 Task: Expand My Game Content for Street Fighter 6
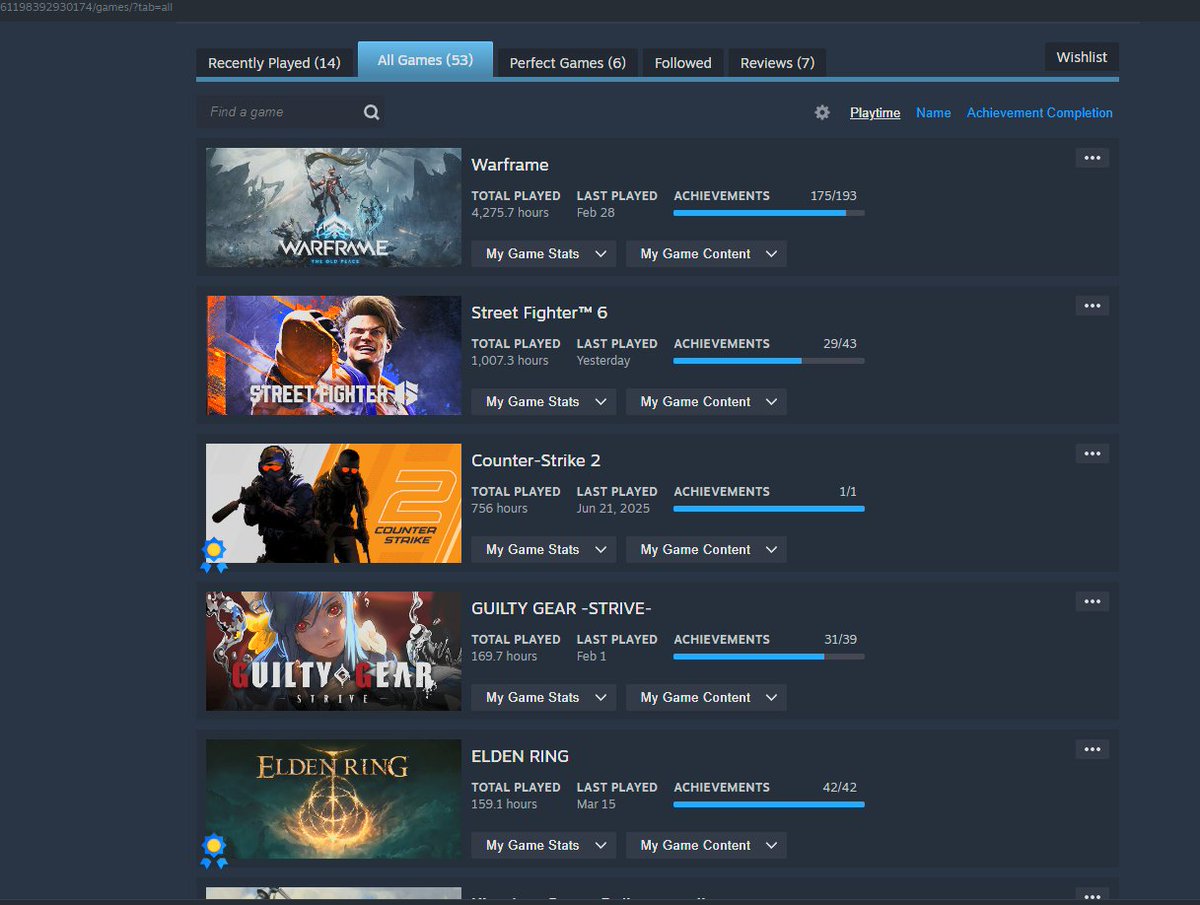pos(707,402)
